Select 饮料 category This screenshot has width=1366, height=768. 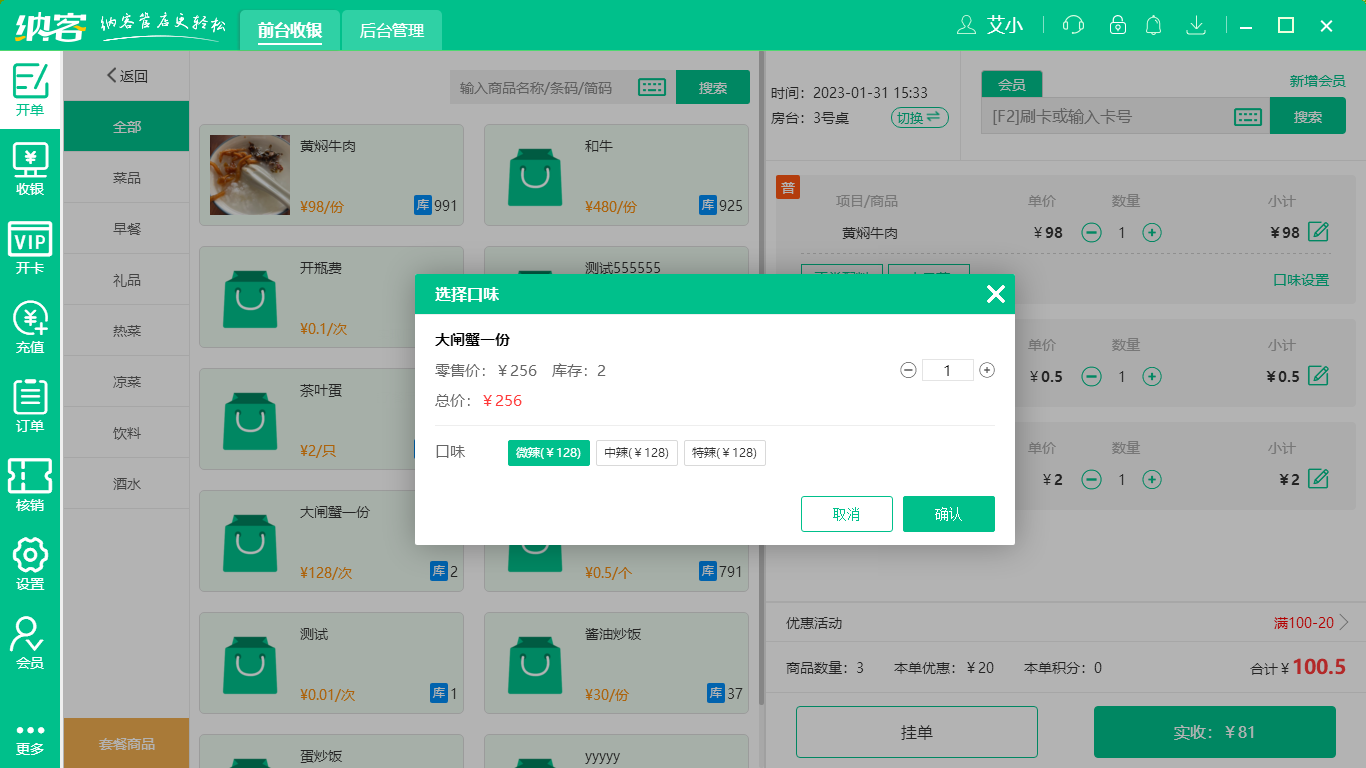coord(127,433)
